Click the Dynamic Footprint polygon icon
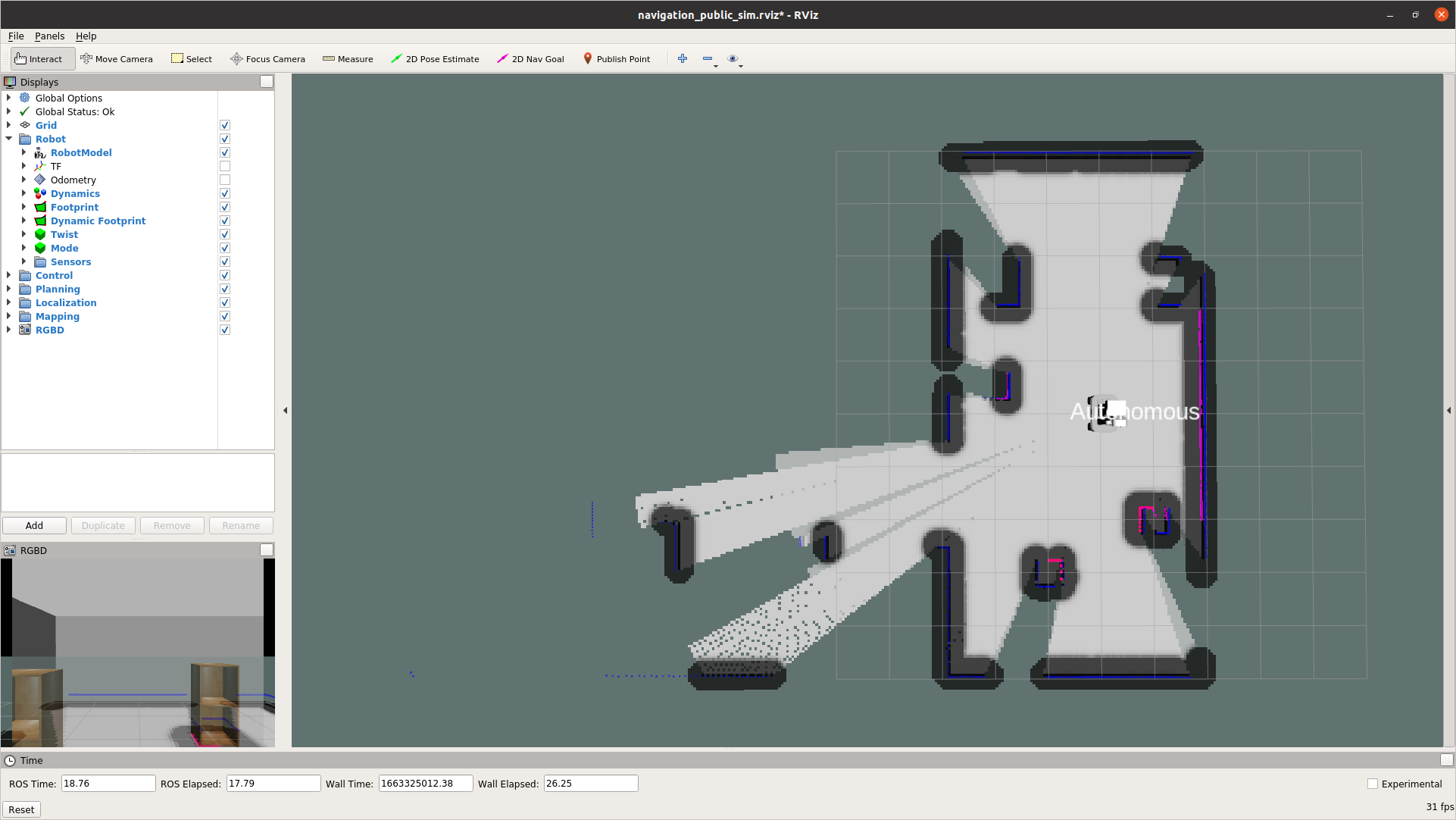1456x820 pixels. pyautogui.click(x=40, y=221)
